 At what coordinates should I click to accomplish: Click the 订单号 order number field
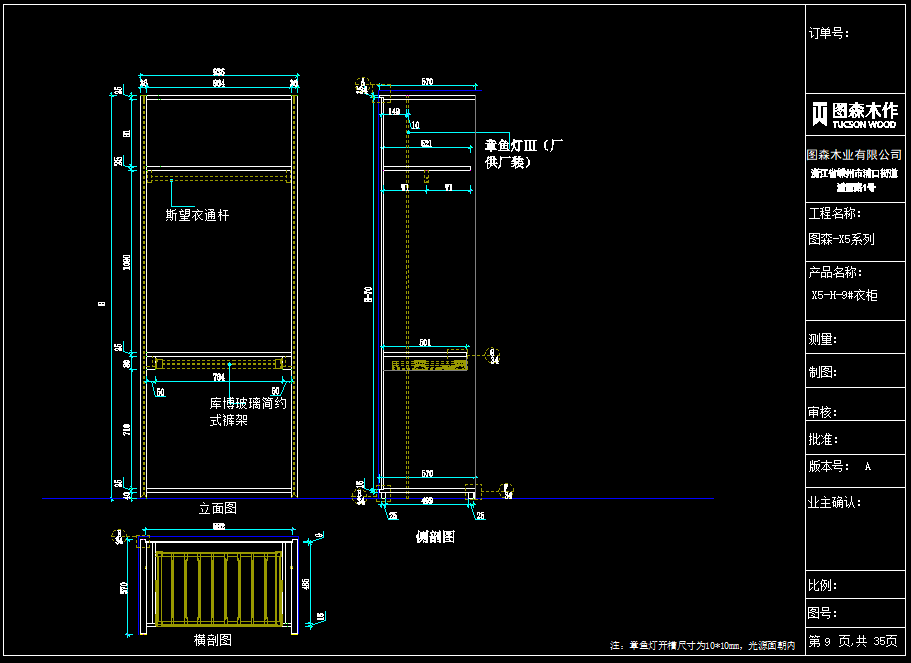pos(828,33)
